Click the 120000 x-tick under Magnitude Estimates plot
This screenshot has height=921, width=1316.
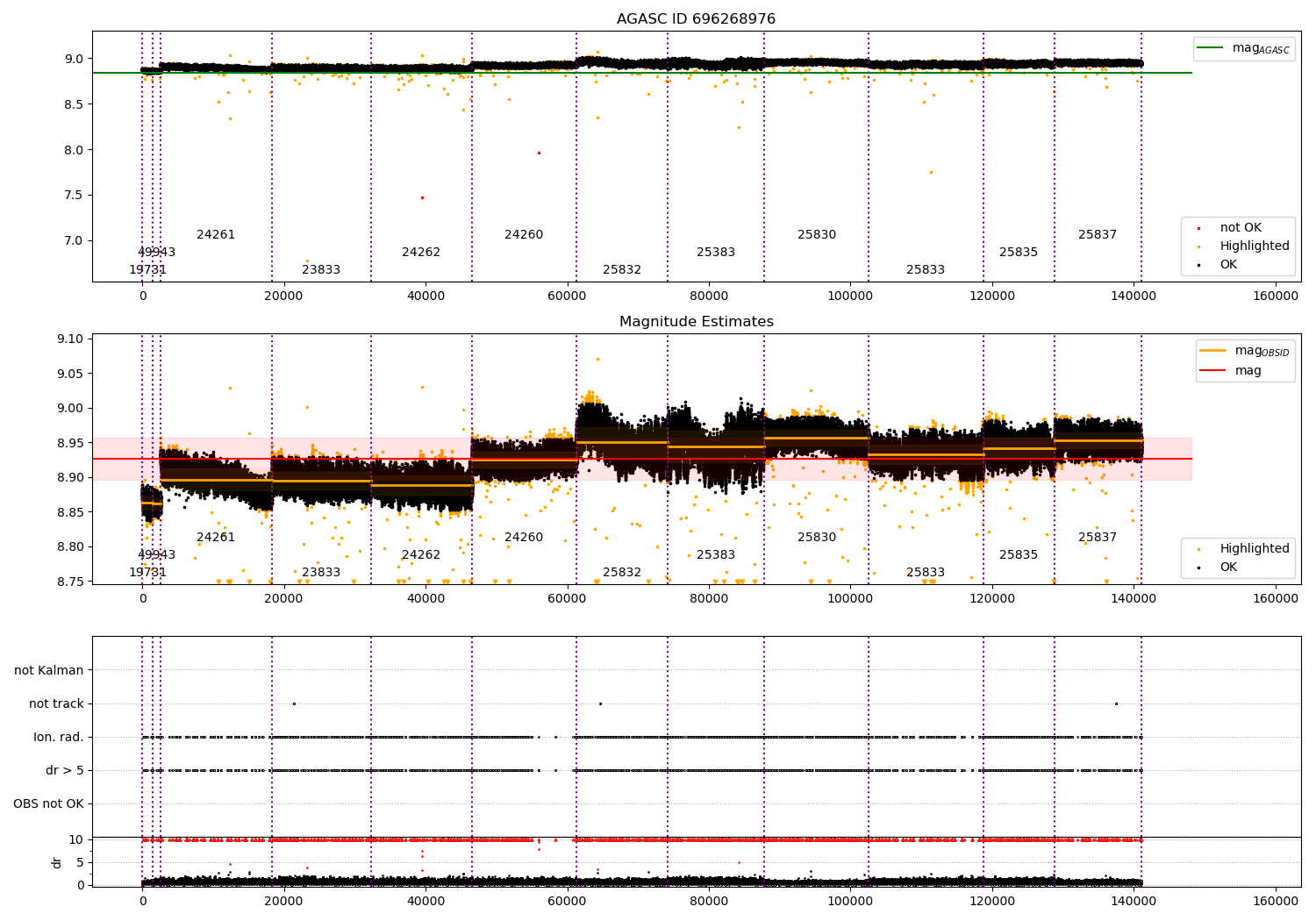[992, 599]
